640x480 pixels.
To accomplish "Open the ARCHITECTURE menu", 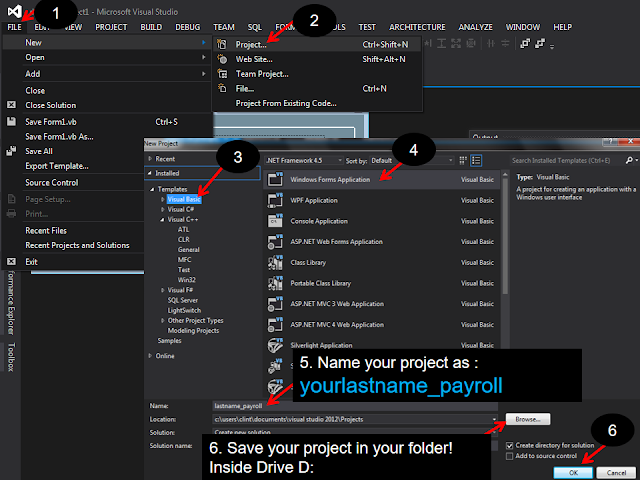I will [417, 27].
